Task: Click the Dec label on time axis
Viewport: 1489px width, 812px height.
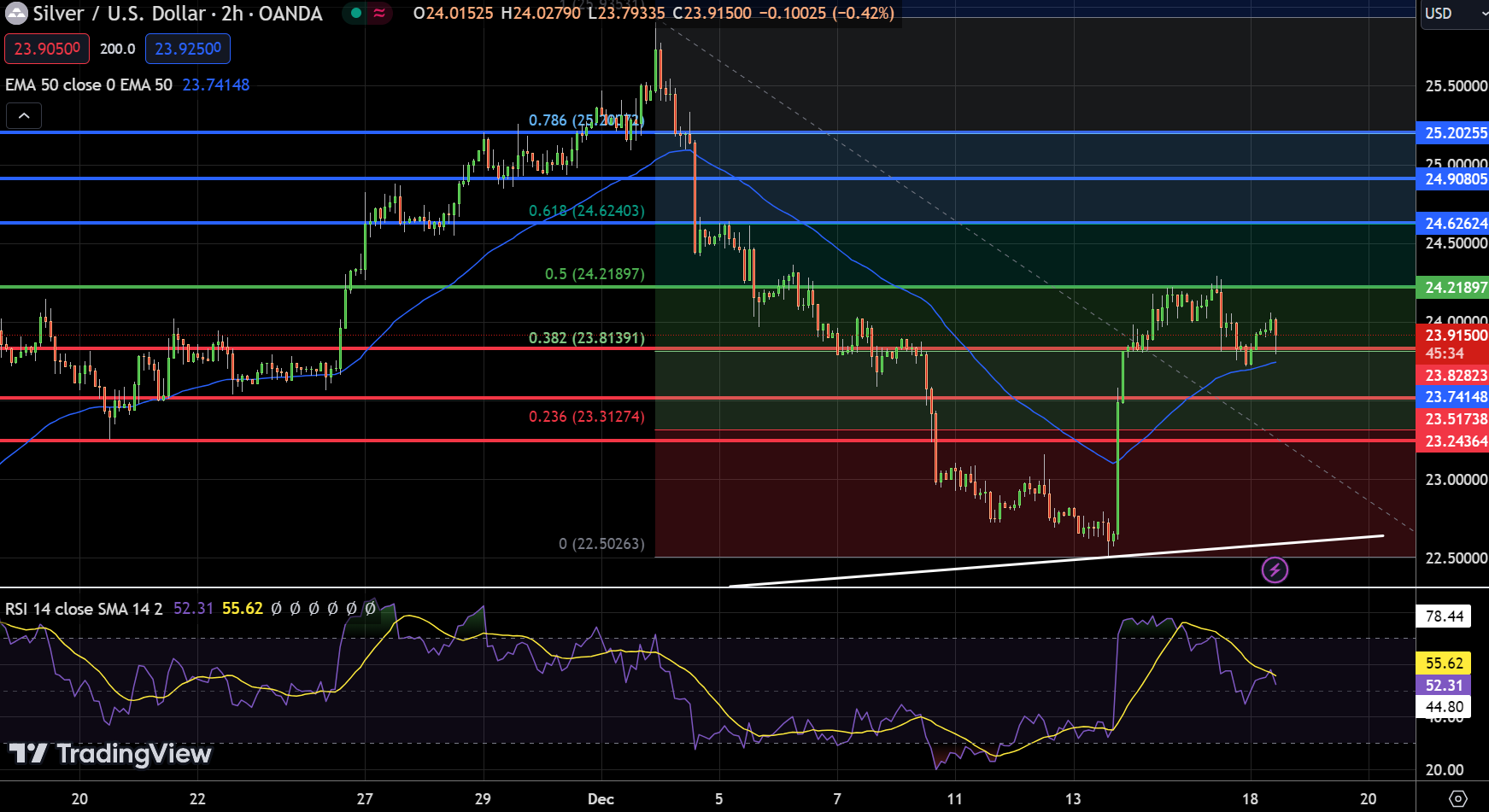Action: (x=601, y=799)
